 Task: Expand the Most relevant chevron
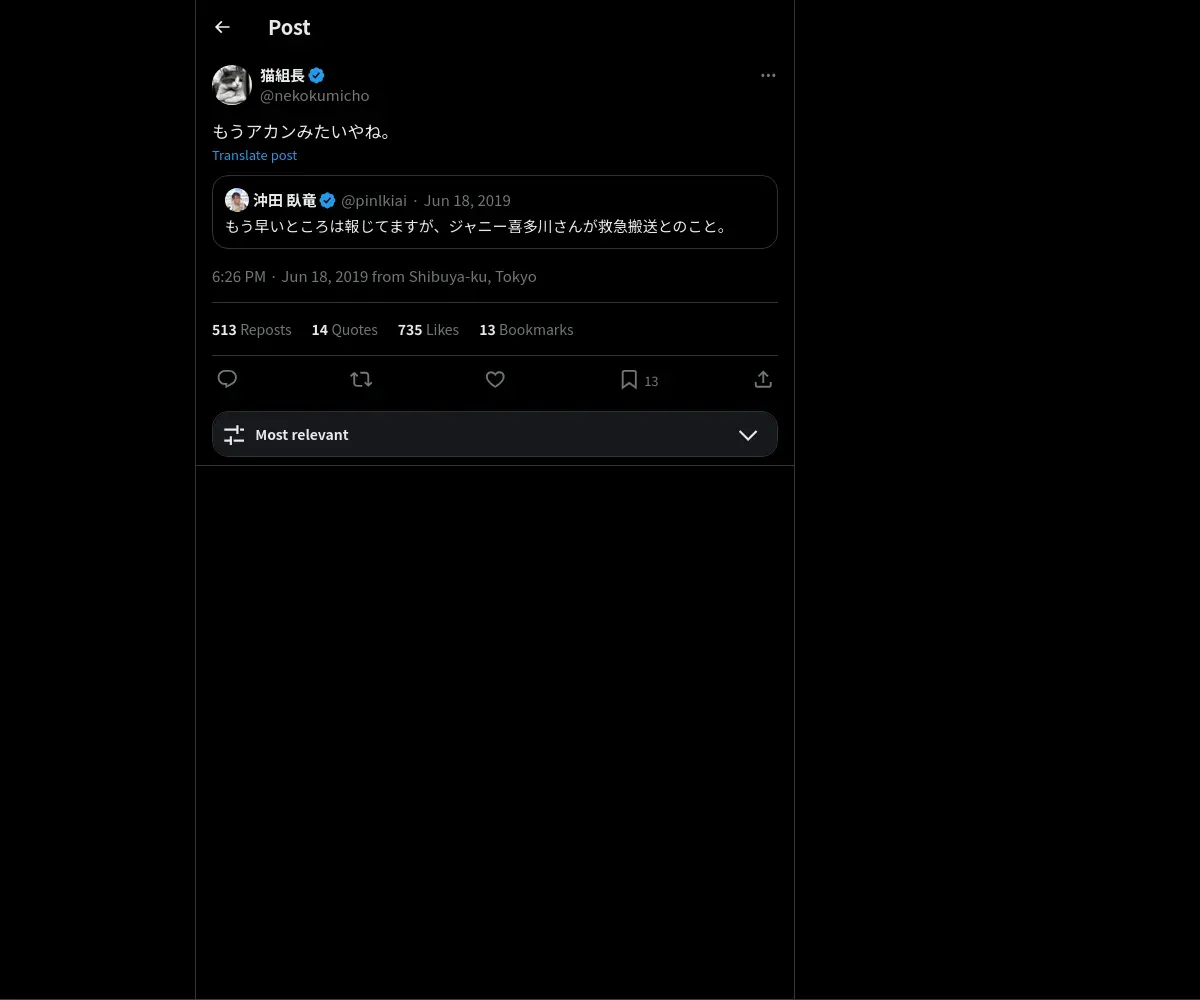[748, 434]
